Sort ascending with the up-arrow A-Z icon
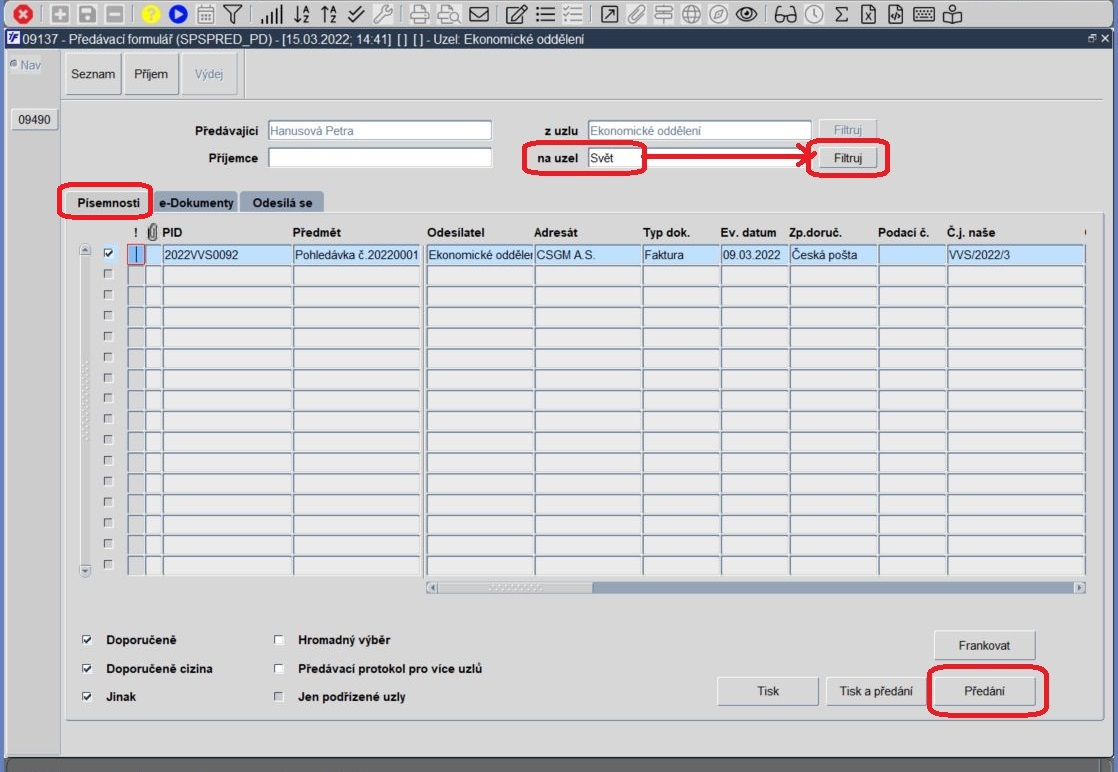The height and width of the screenshot is (772, 1118). point(329,14)
